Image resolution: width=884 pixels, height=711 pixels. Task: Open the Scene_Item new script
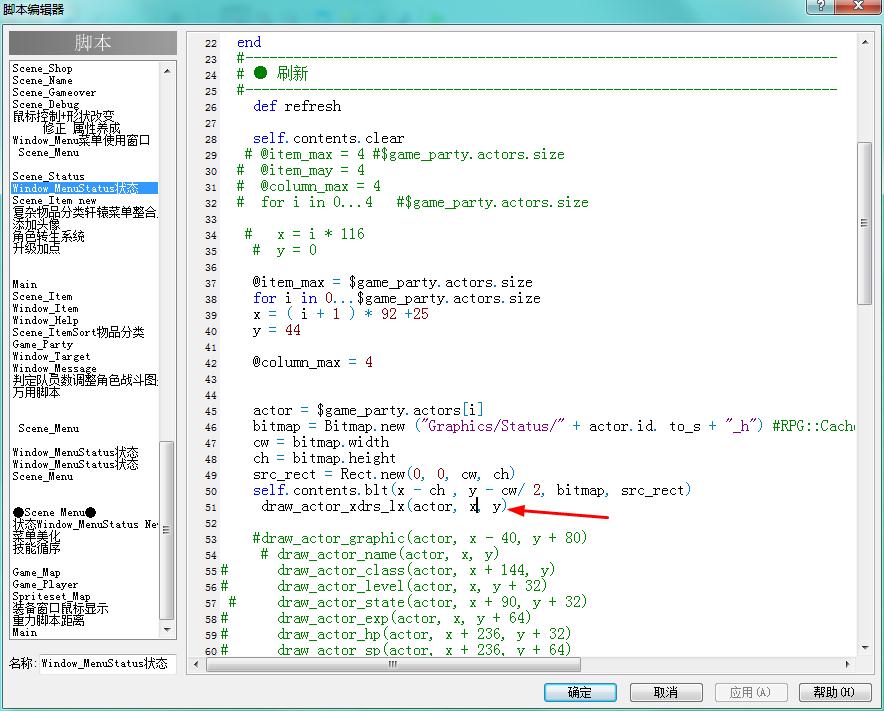54,200
